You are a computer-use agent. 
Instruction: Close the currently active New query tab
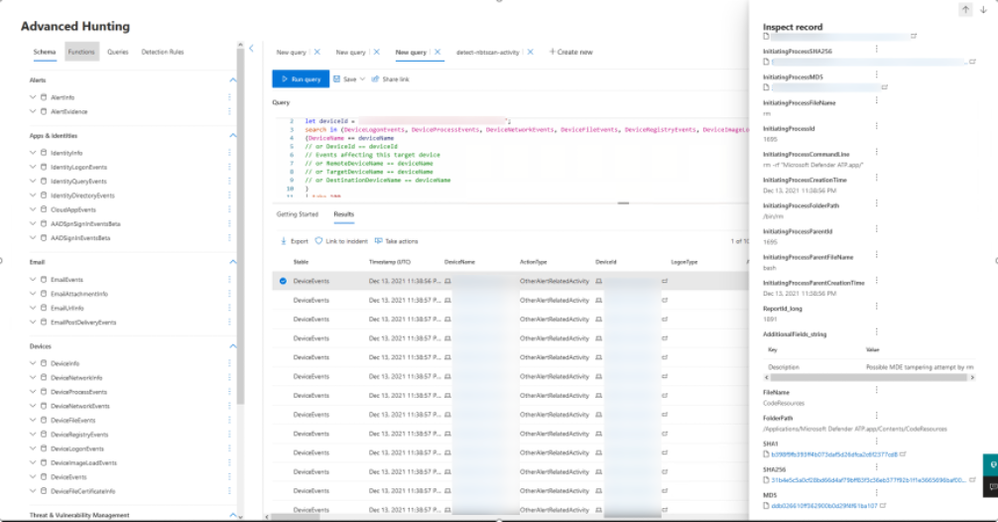pos(437,52)
